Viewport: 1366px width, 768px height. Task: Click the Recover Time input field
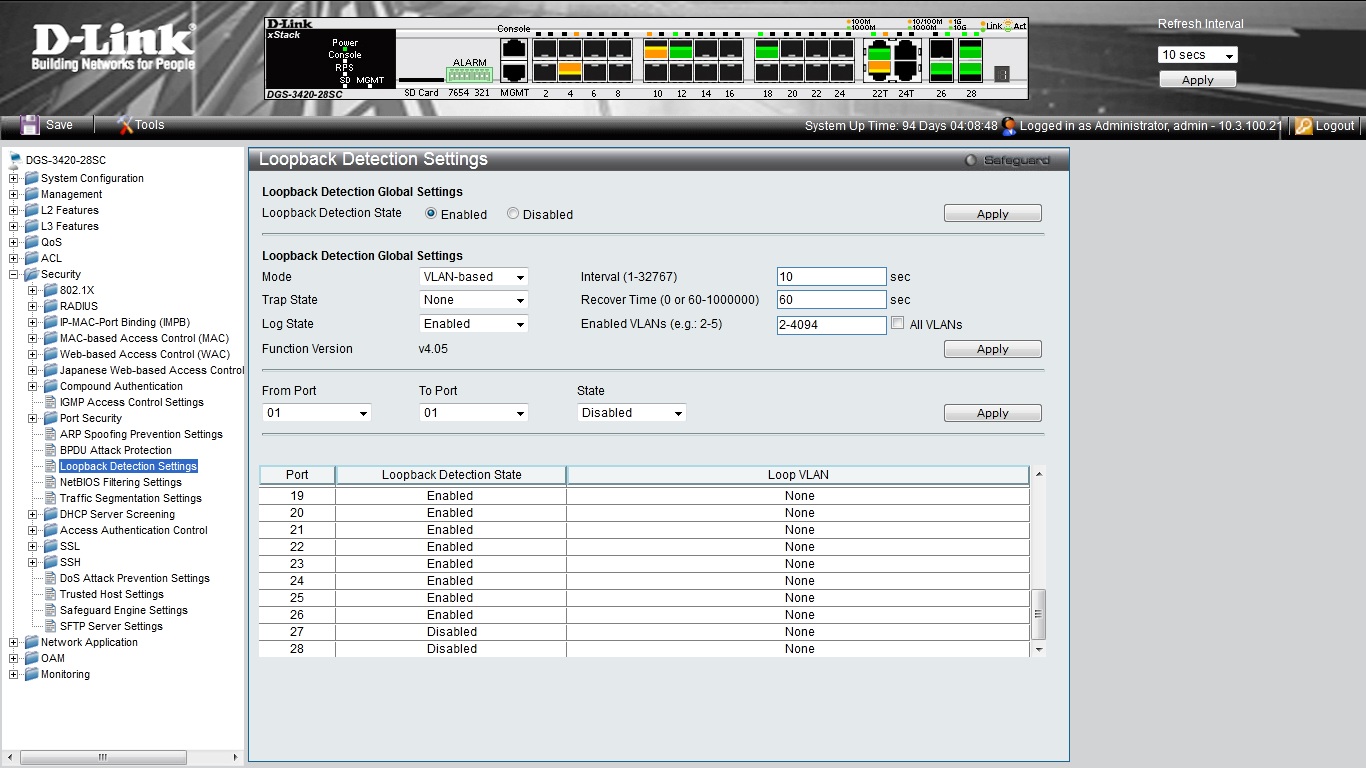point(831,300)
